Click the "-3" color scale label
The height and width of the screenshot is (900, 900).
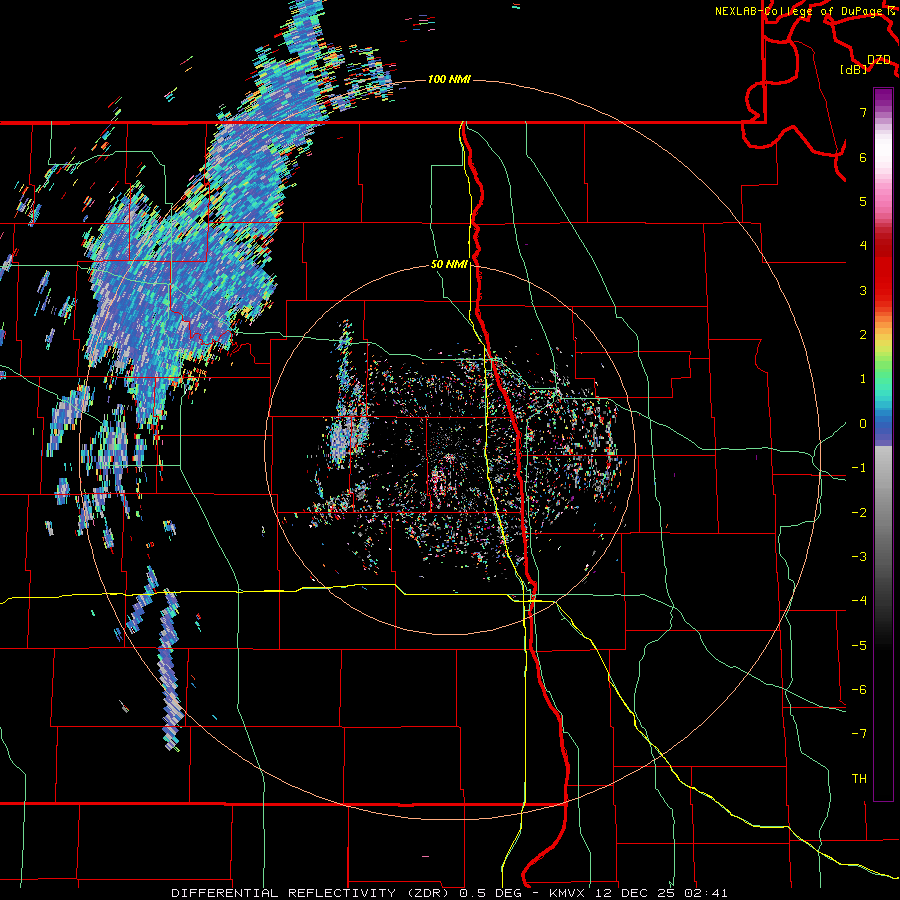click(859, 557)
